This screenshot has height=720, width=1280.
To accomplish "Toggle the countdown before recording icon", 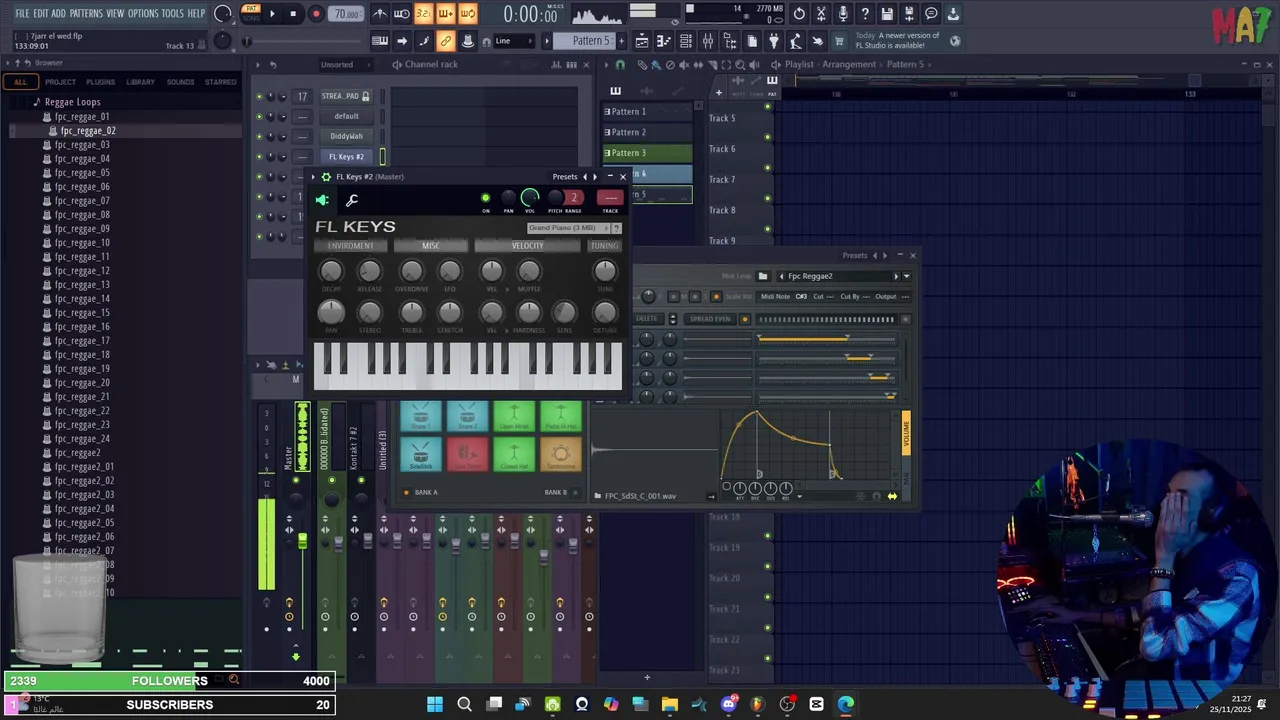I will pyautogui.click(x=423, y=14).
